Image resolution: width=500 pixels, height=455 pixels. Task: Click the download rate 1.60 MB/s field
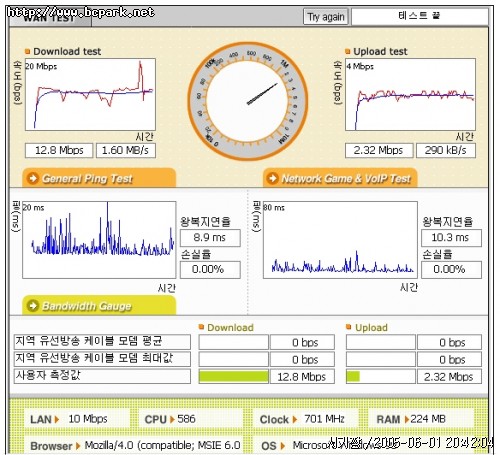coord(126,150)
